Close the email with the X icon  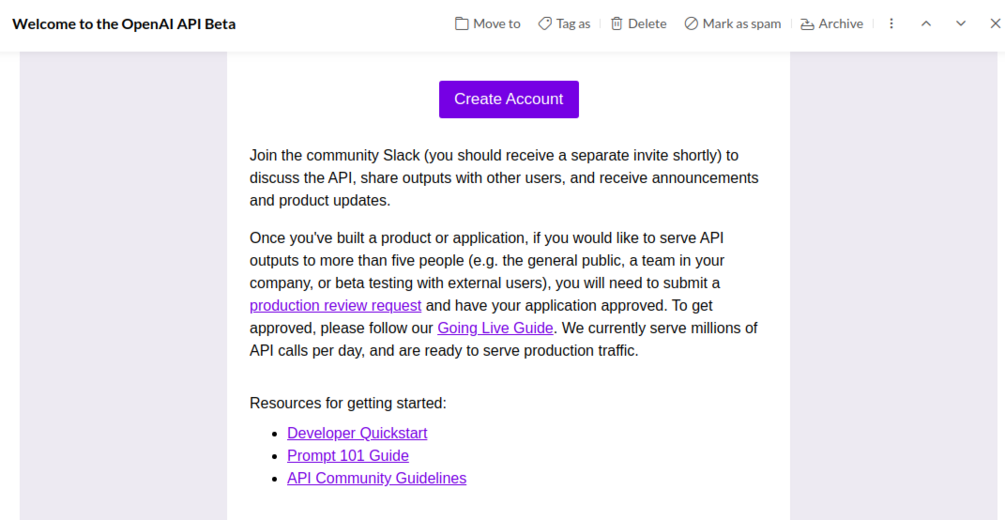pyautogui.click(x=990, y=24)
